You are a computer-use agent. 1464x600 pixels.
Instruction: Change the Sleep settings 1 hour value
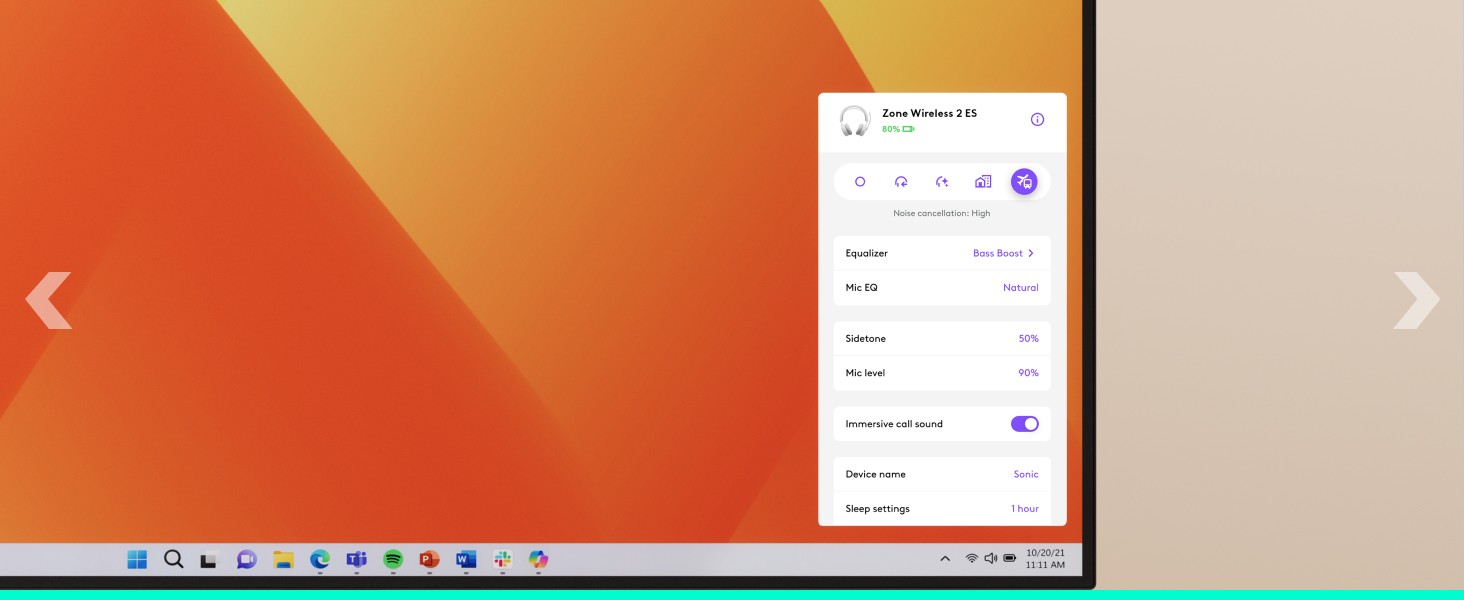[1024, 509]
